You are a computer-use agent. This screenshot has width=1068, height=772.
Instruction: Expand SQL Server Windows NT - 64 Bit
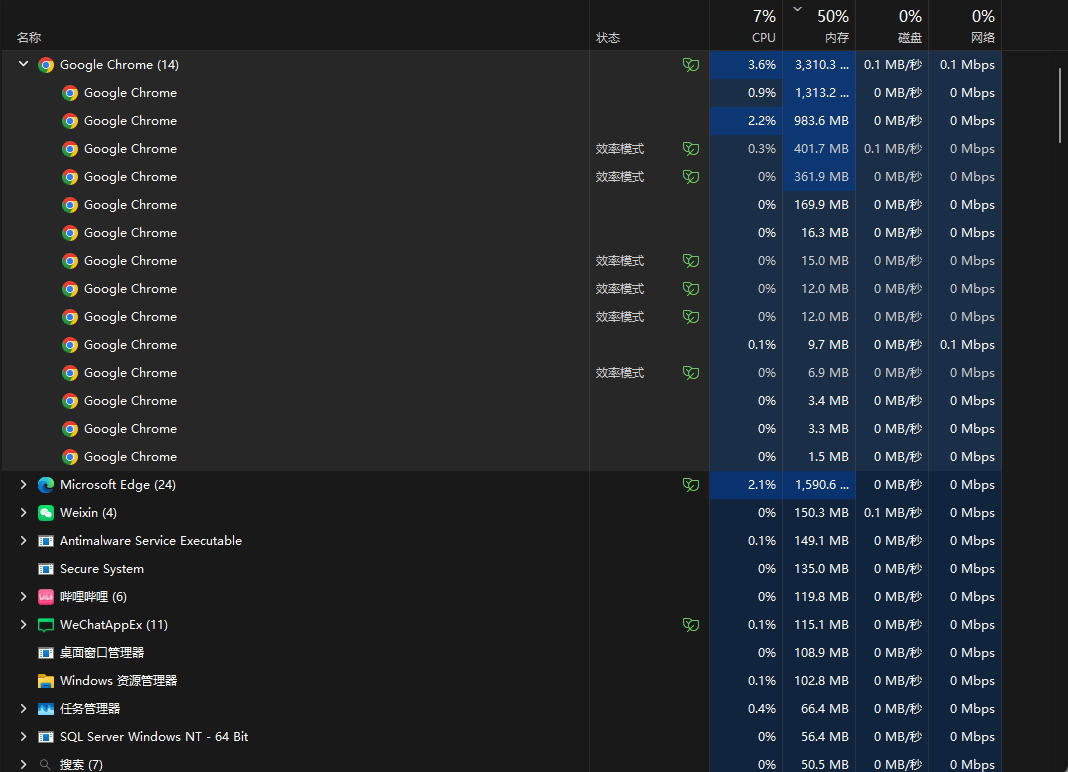coord(23,737)
